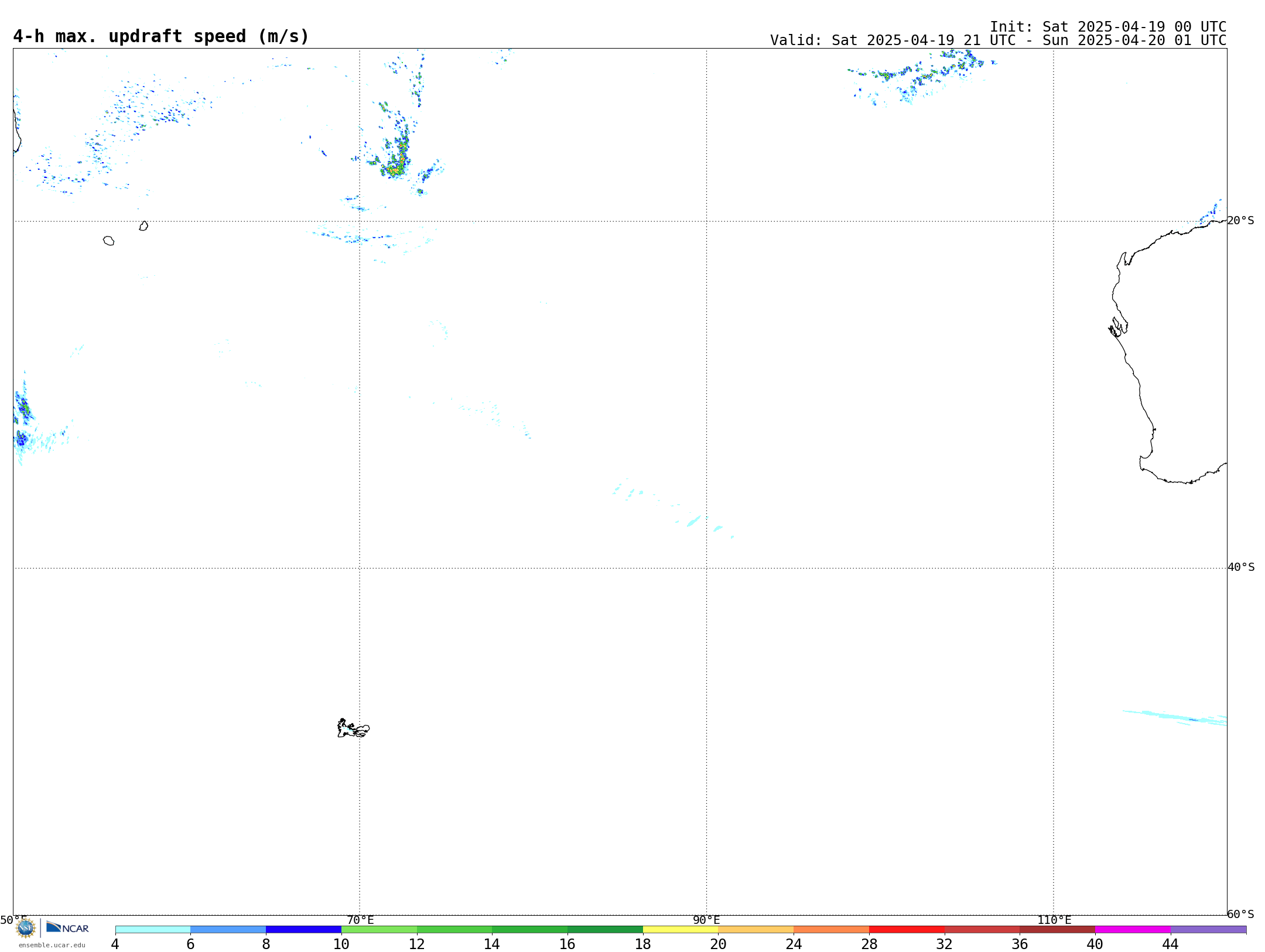Choose the dark red 36-40 swatch
Screen dimensions: 1265x952
pos(1058,930)
